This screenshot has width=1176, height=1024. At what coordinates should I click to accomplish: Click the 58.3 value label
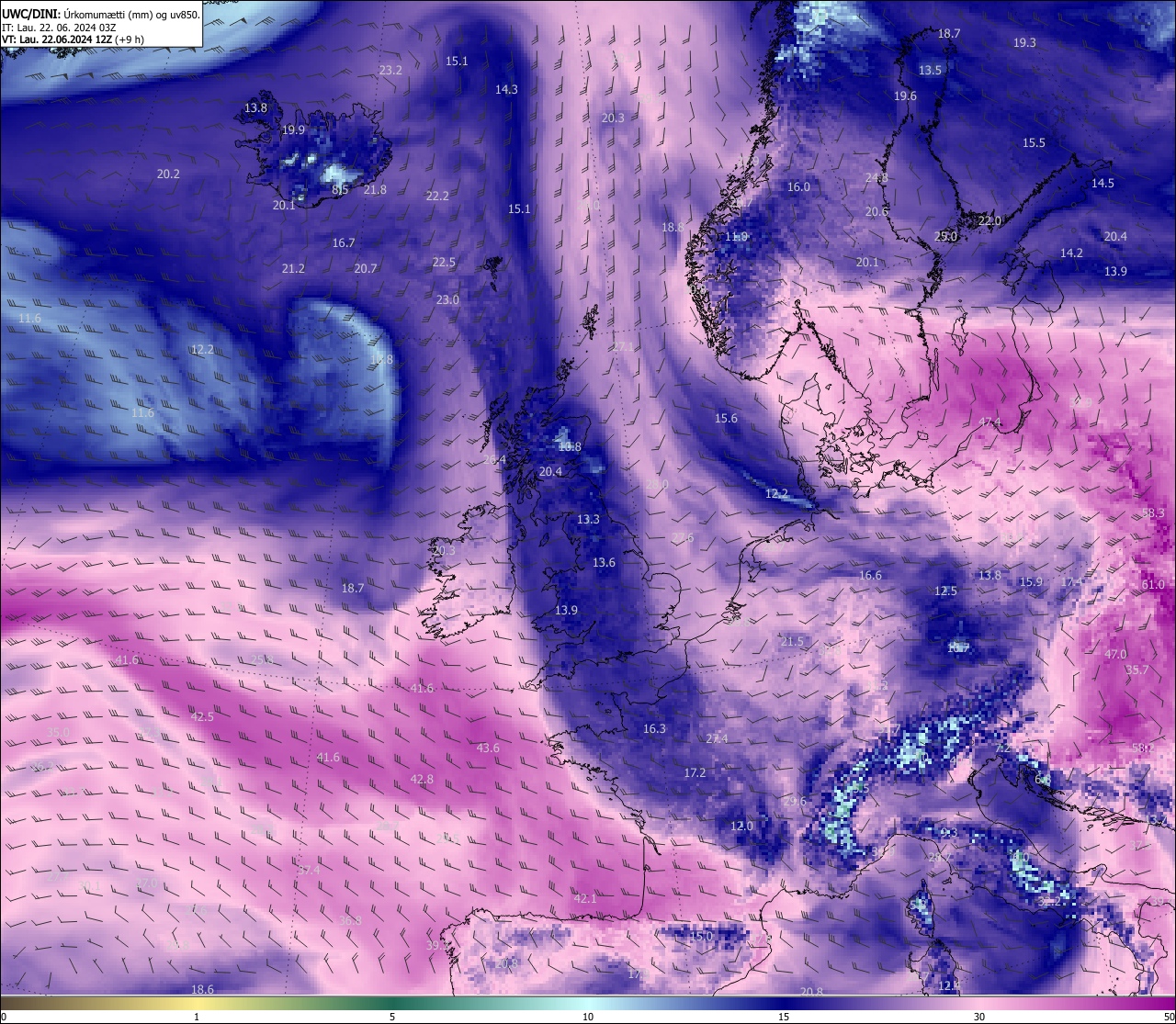1153,513
